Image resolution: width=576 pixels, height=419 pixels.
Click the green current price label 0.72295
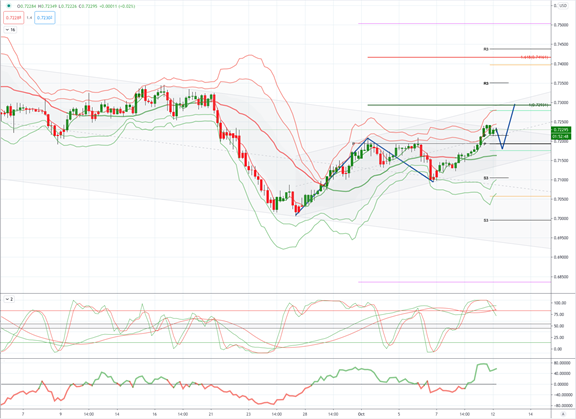pyautogui.click(x=561, y=130)
